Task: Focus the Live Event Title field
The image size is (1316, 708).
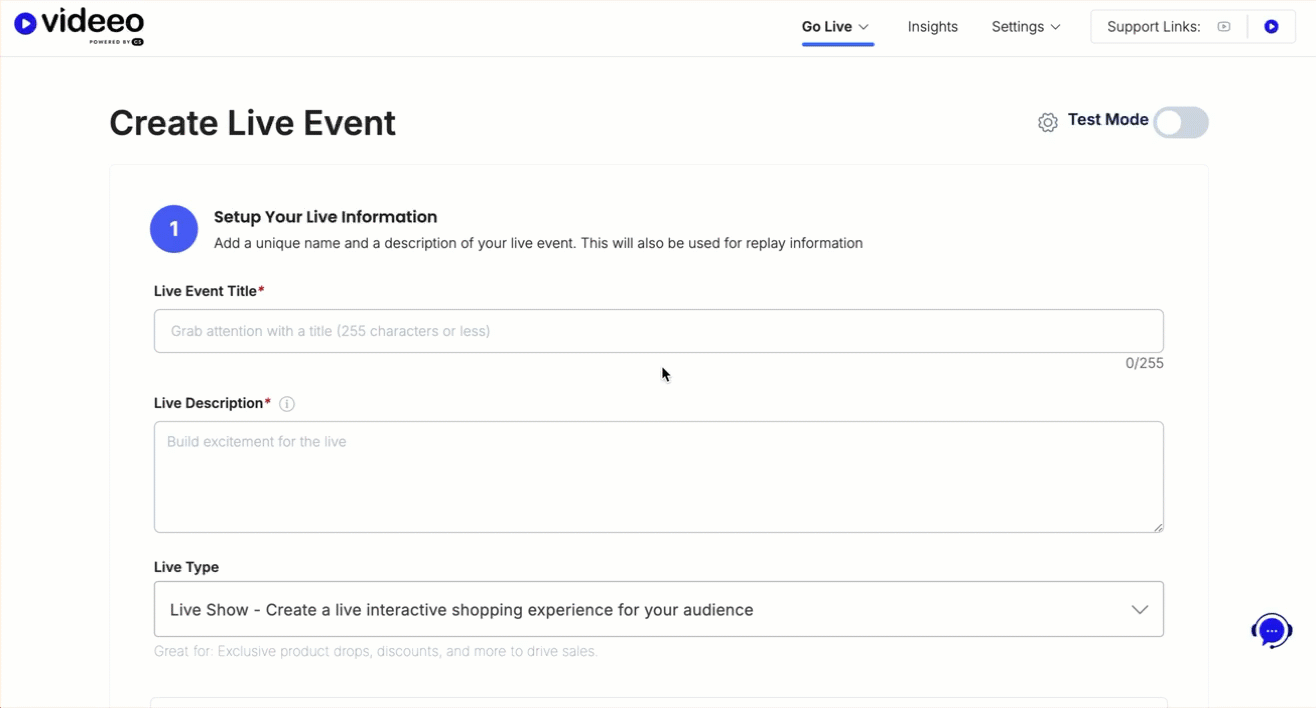Action: pyautogui.click(x=658, y=331)
